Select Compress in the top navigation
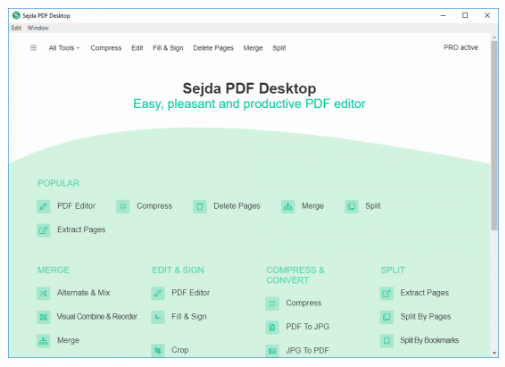505x367 pixels. click(x=106, y=48)
